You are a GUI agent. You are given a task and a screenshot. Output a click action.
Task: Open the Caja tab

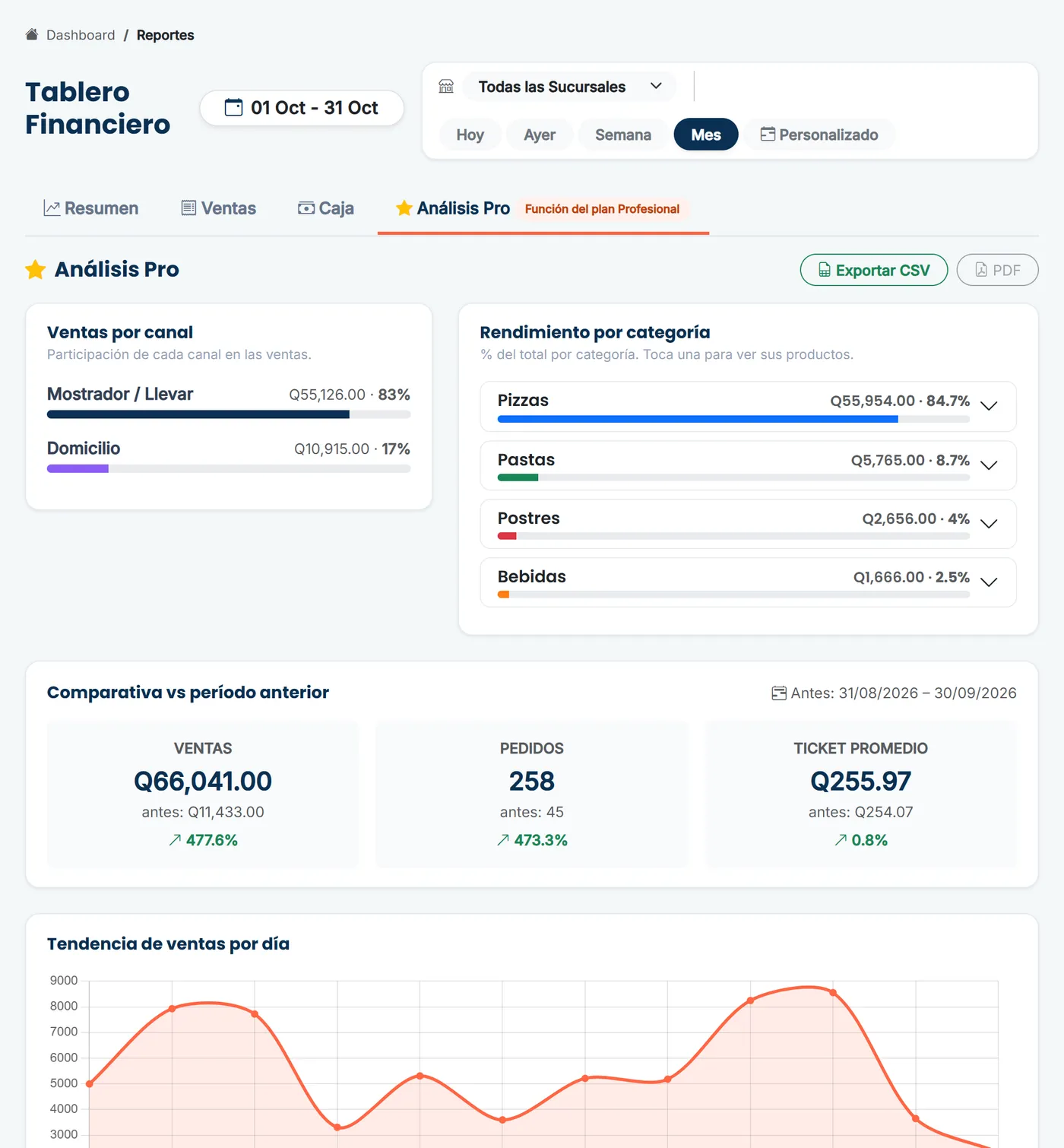pos(326,208)
